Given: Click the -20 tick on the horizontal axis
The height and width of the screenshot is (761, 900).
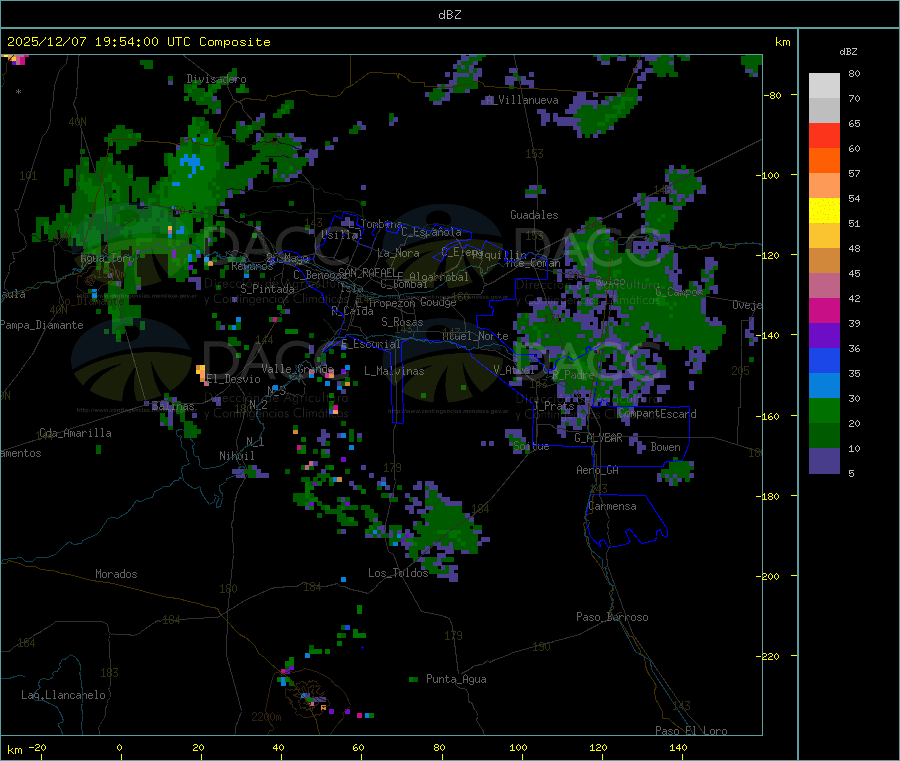Looking at the screenshot, I should pos(37,747).
